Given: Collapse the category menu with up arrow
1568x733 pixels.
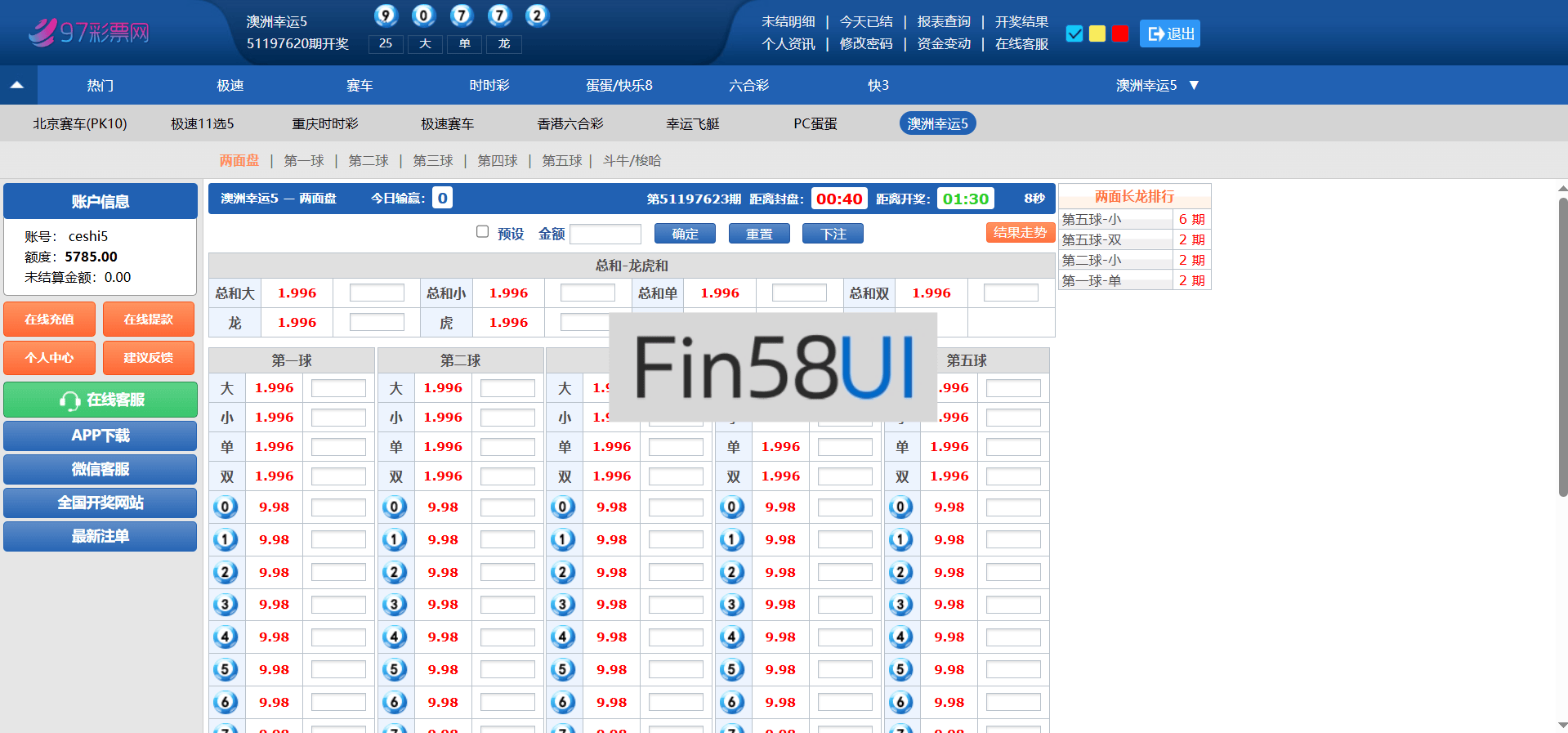Looking at the screenshot, I should (x=17, y=85).
